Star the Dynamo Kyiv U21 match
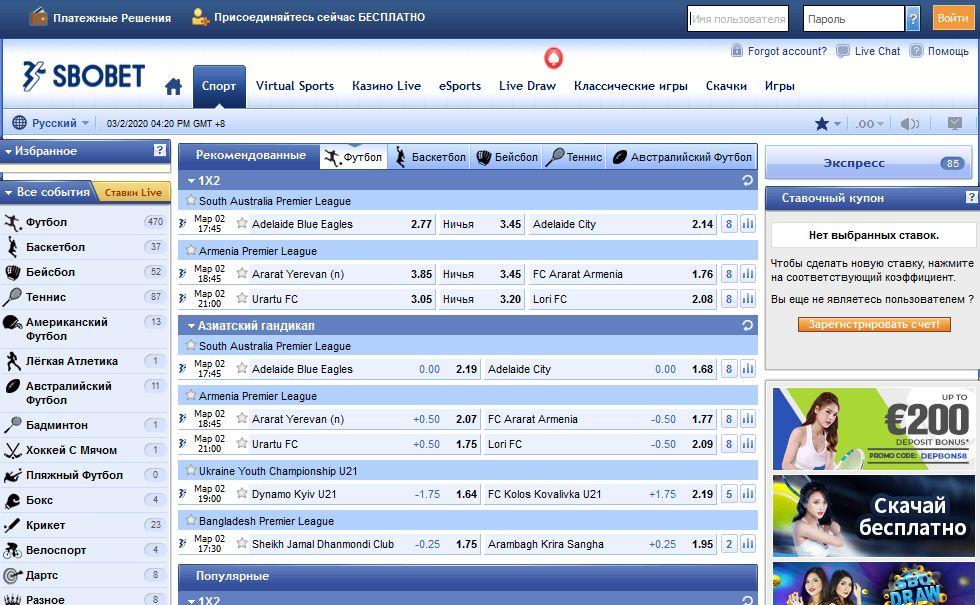This screenshot has height=605, width=980. tap(241, 493)
